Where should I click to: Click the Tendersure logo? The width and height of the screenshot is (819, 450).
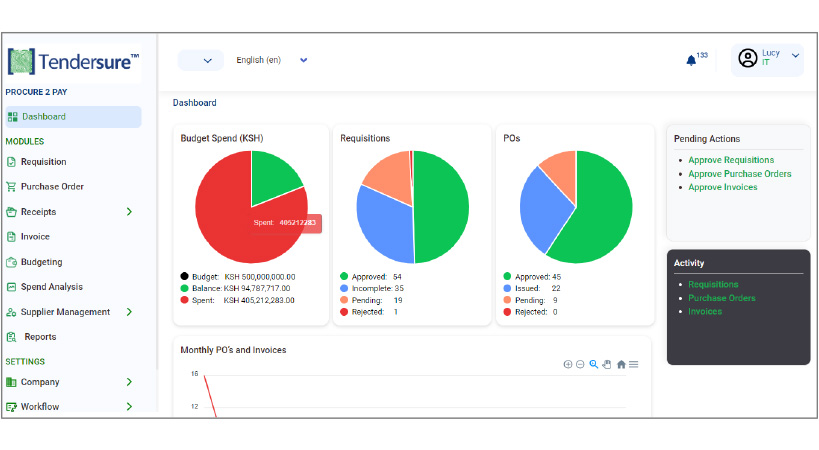coord(74,63)
